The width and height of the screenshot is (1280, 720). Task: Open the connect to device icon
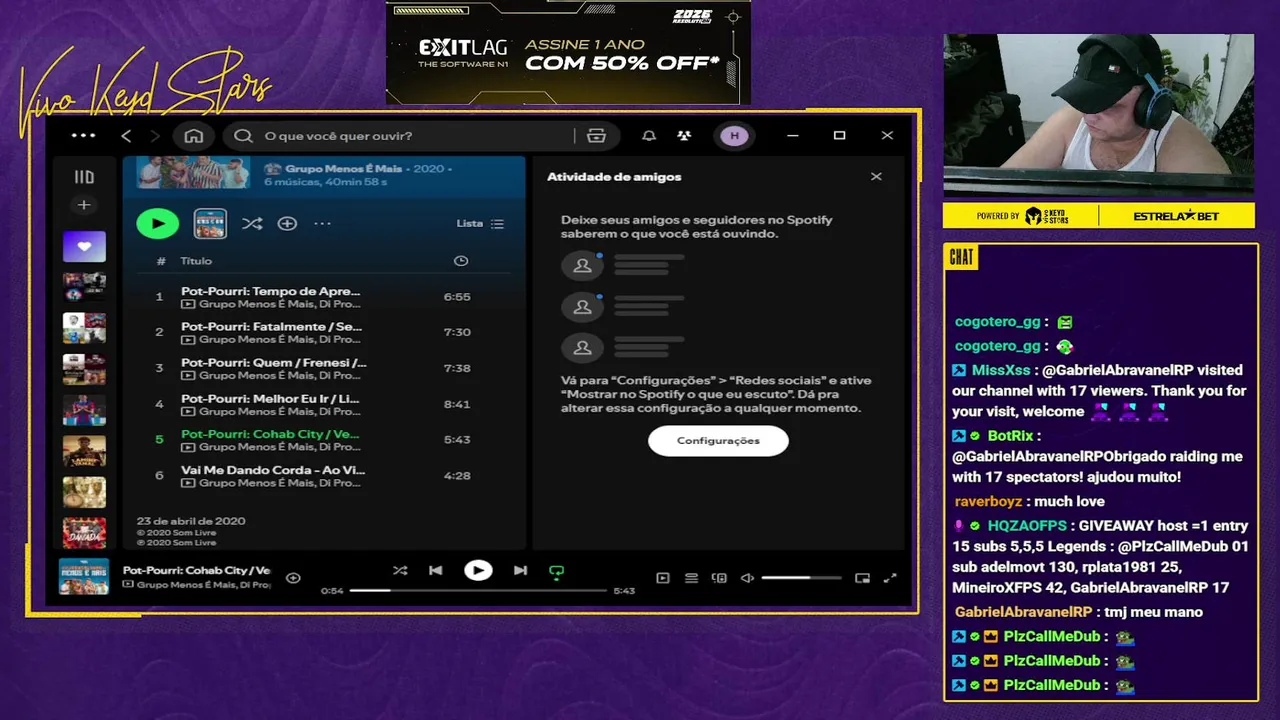pos(719,578)
